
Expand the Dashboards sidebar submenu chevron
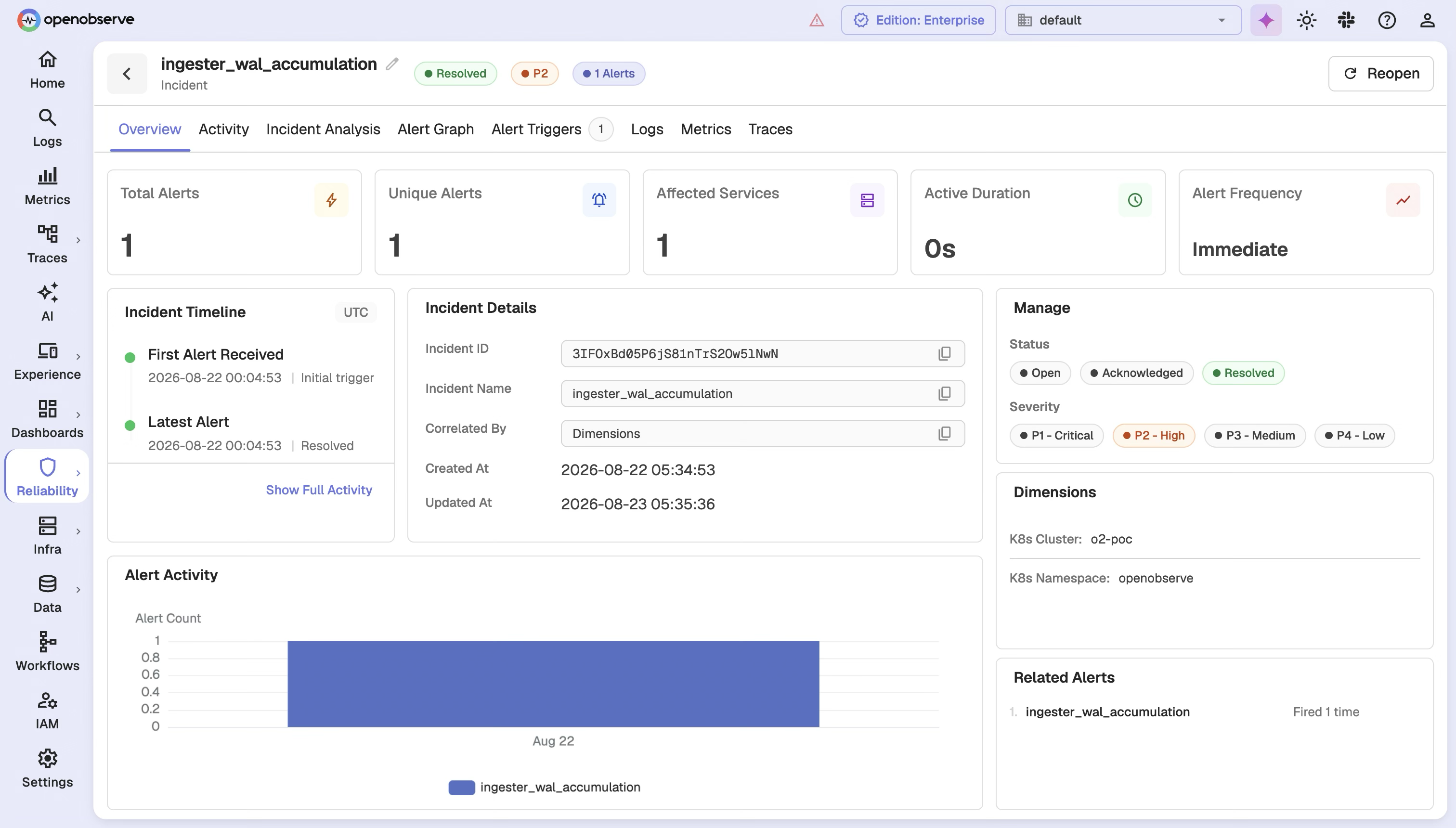[x=78, y=414]
